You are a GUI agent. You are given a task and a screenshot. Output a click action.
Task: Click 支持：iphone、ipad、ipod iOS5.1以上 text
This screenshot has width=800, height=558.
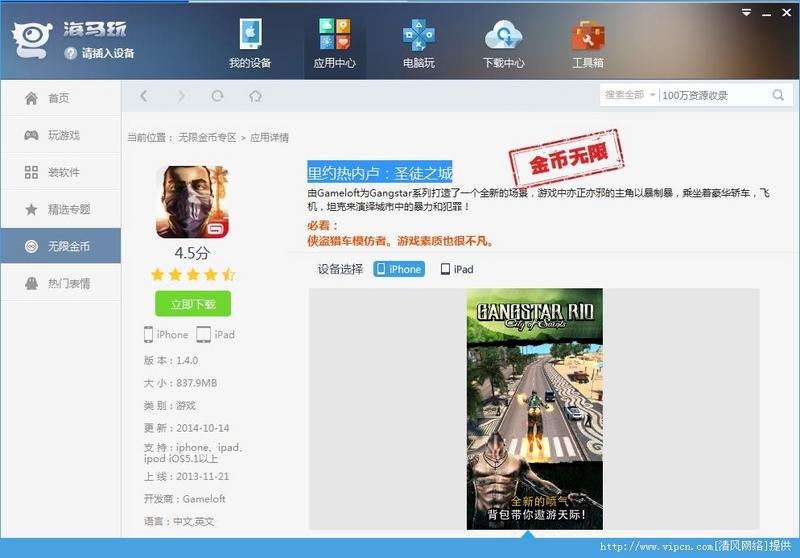193,453
